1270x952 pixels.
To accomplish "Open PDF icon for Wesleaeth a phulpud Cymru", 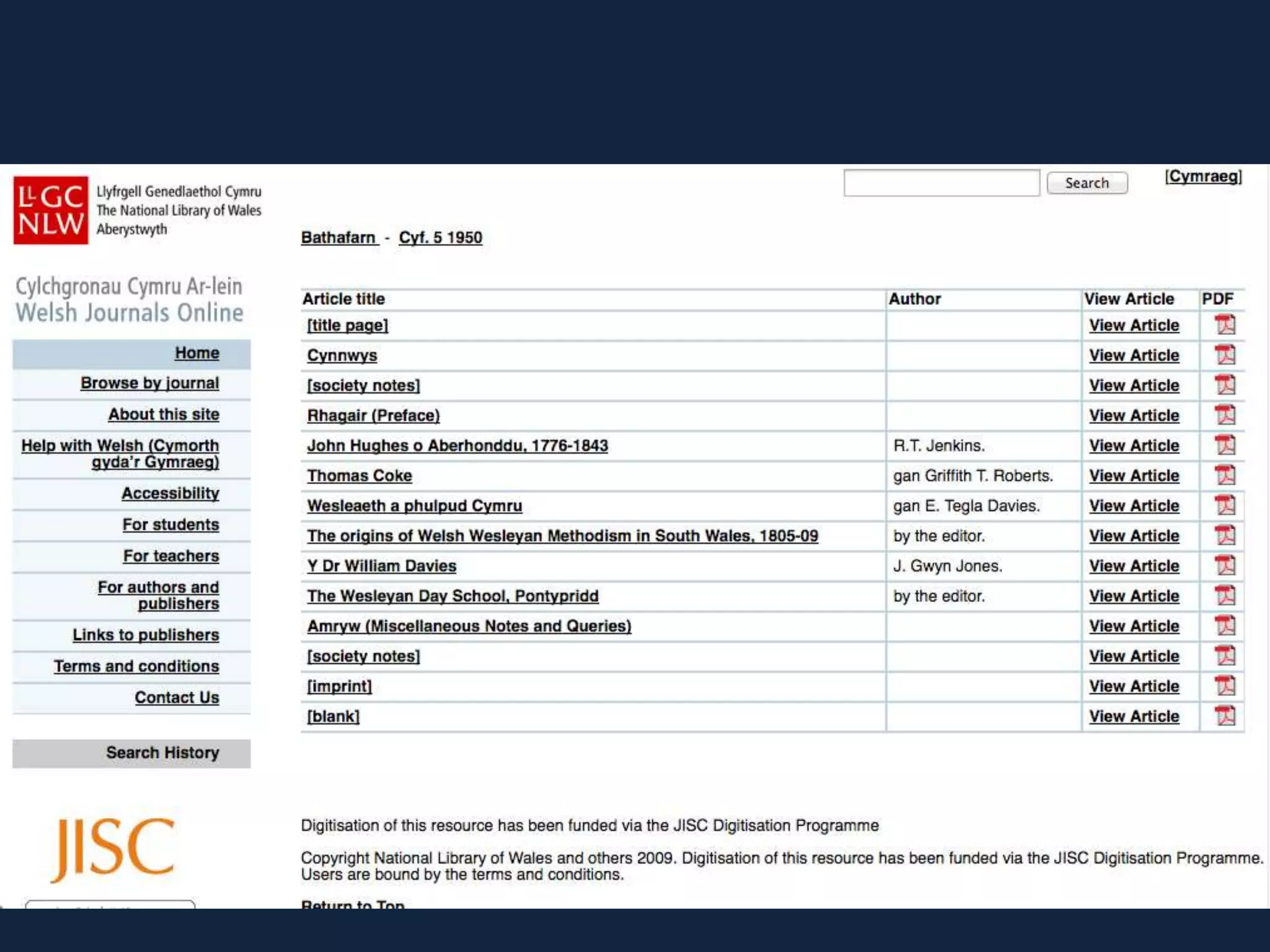I will tap(1225, 505).
